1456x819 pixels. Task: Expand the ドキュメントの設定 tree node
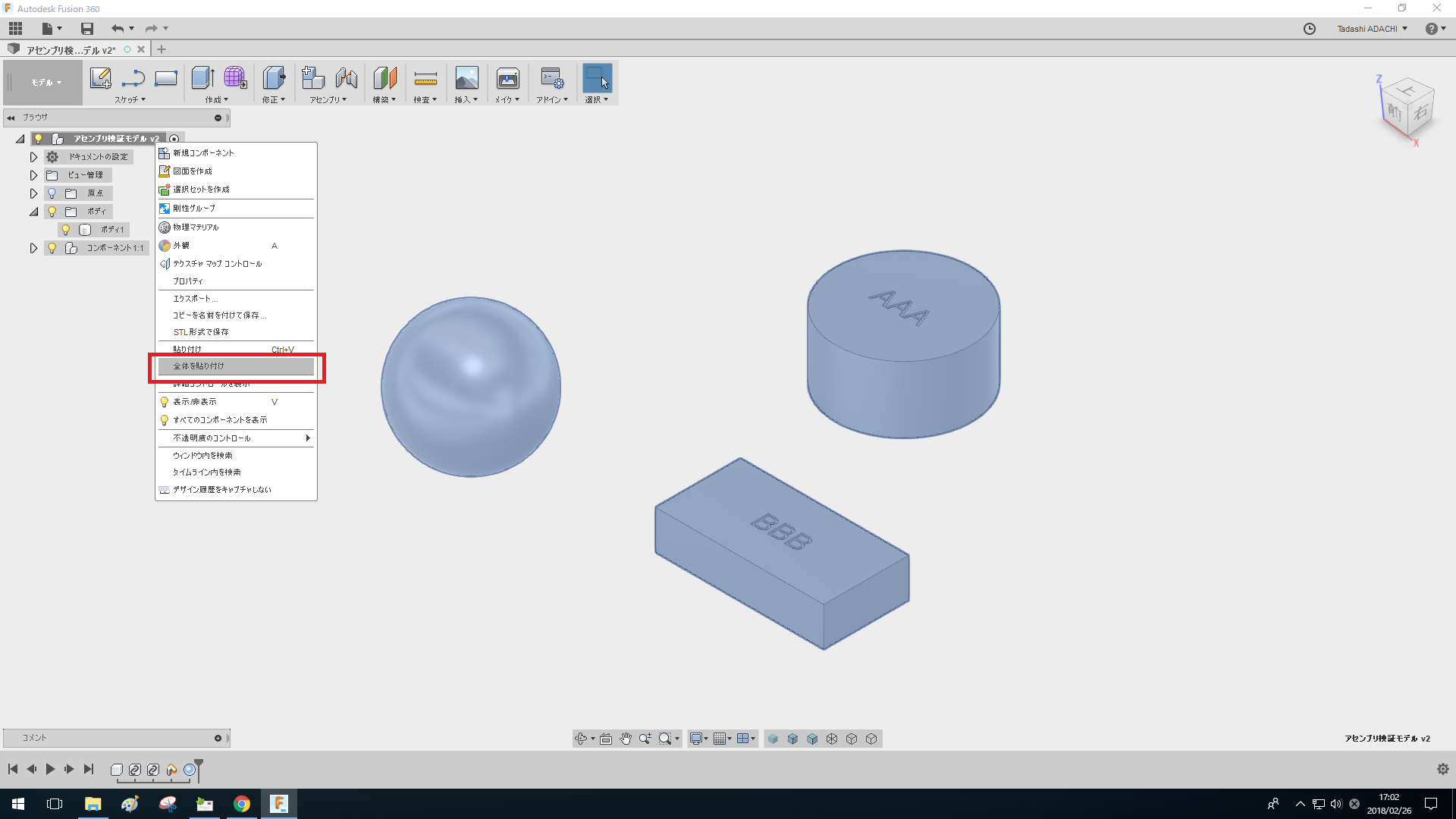tap(33, 157)
